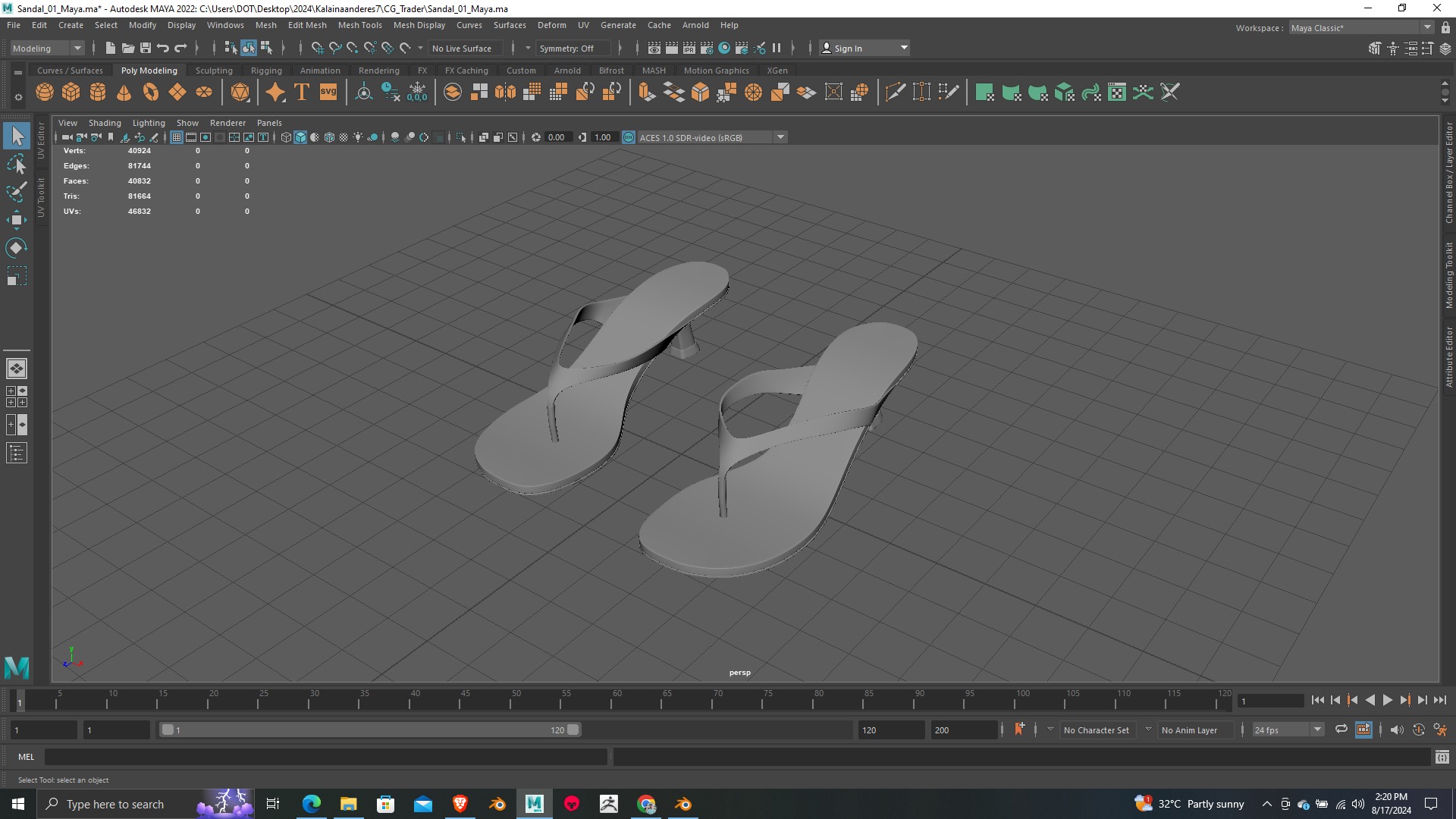
Task: Click the Freeze Transformations snowflake icon
Action: pyautogui.click(x=417, y=93)
